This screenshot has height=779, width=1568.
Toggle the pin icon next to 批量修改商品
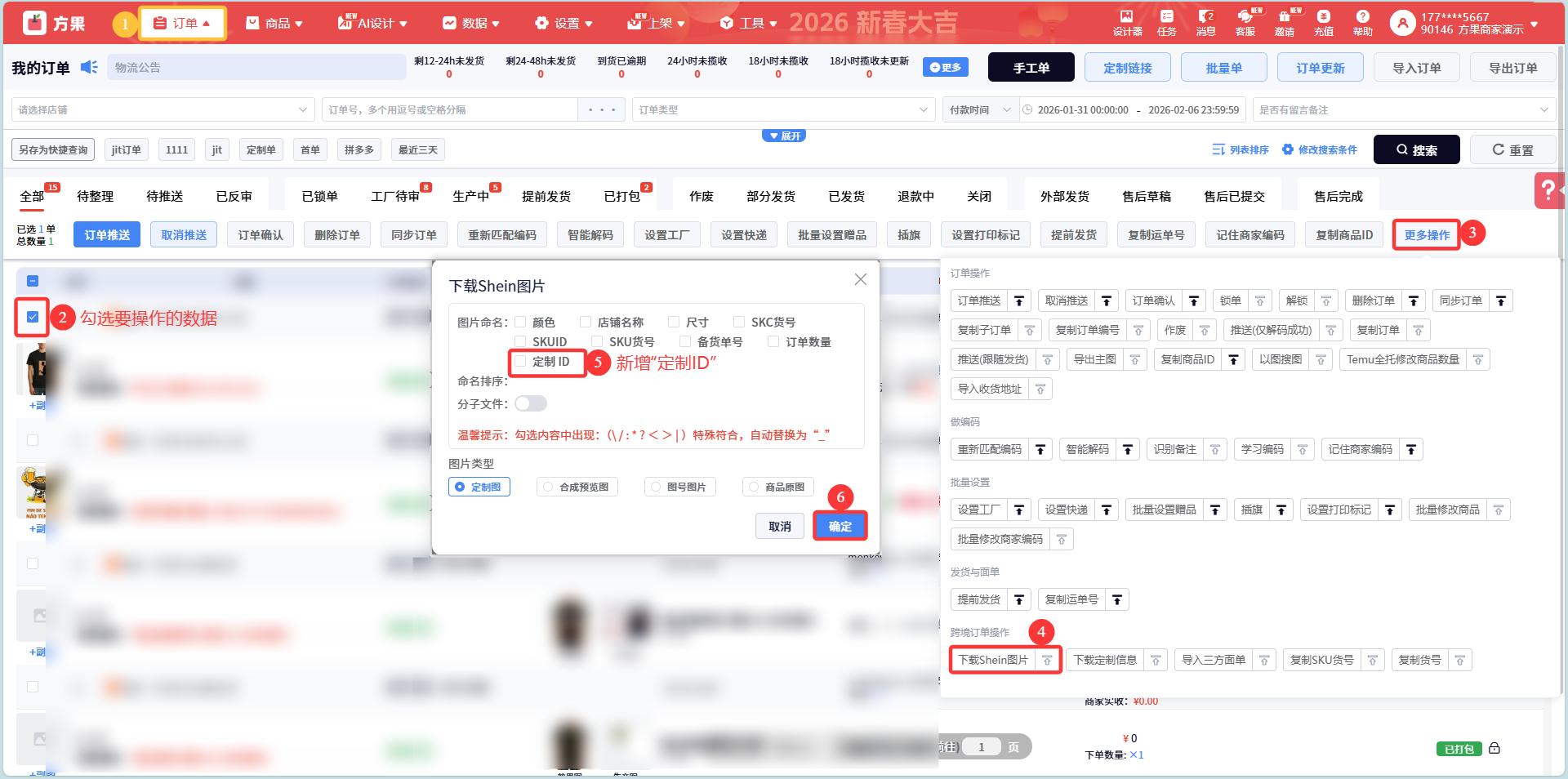pyautogui.click(x=1499, y=510)
